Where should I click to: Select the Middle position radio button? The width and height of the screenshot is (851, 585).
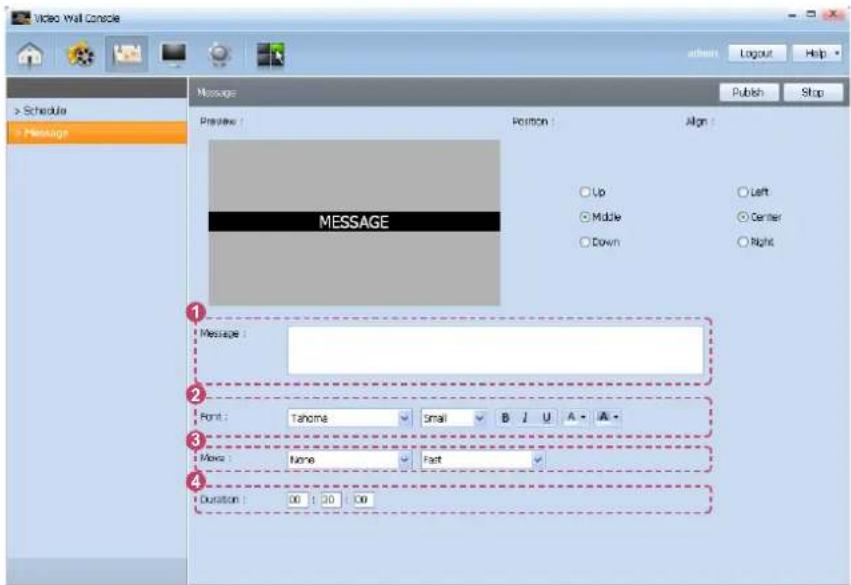585,217
